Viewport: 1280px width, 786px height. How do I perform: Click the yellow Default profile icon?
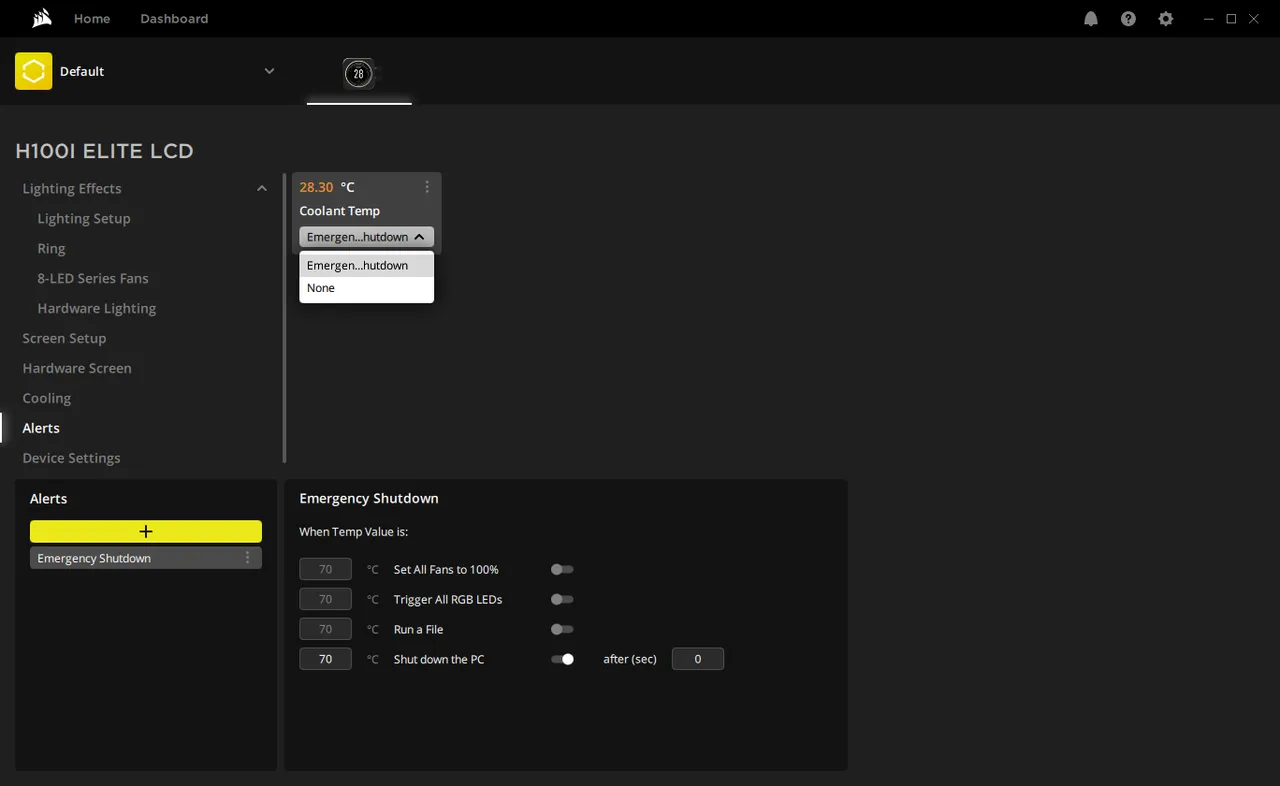(33, 71)
